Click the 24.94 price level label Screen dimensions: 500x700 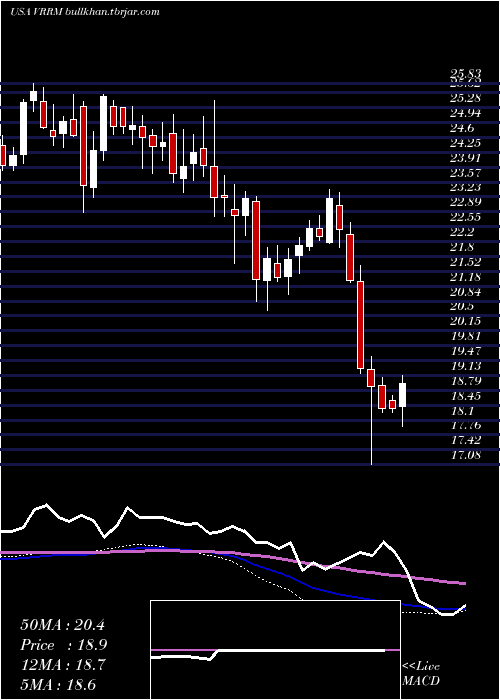pos(466,113)
